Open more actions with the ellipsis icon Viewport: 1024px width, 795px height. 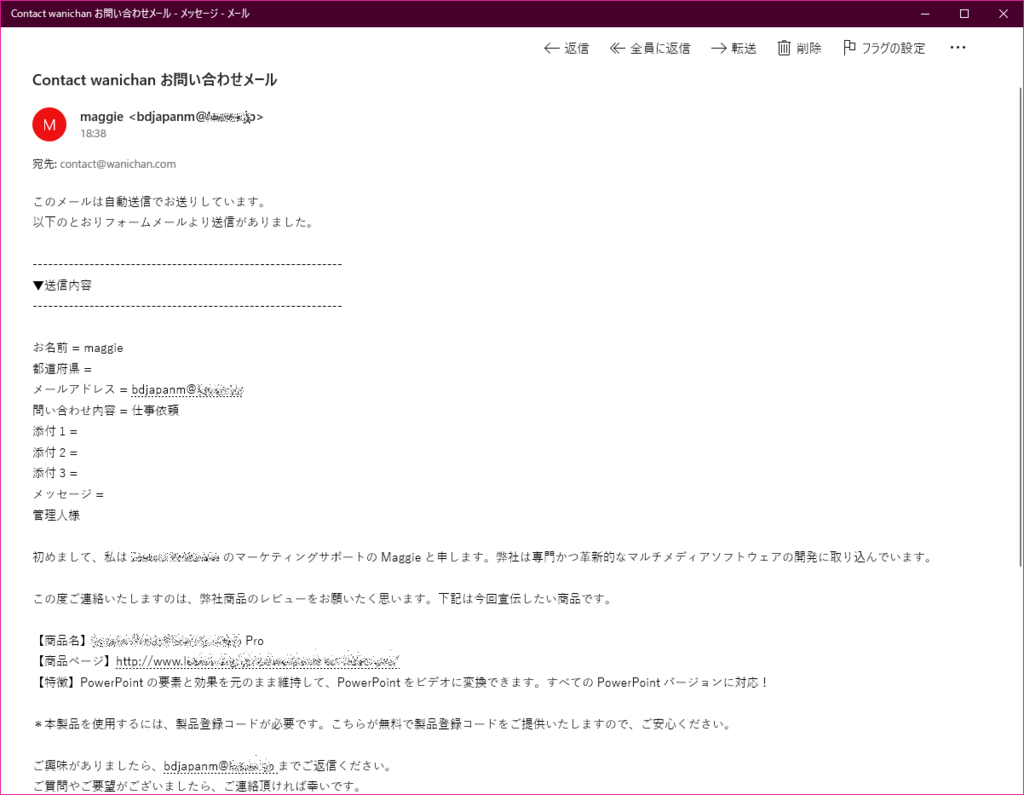(x=957, y=47)
